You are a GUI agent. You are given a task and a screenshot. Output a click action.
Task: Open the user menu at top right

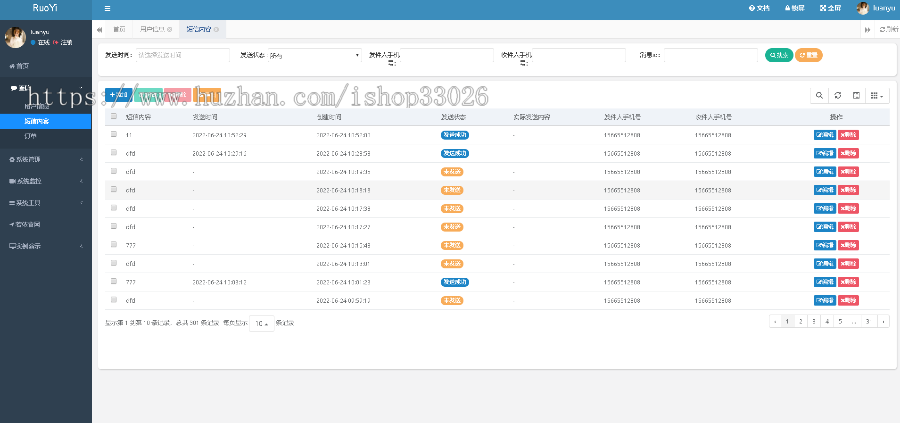[875, 8]
